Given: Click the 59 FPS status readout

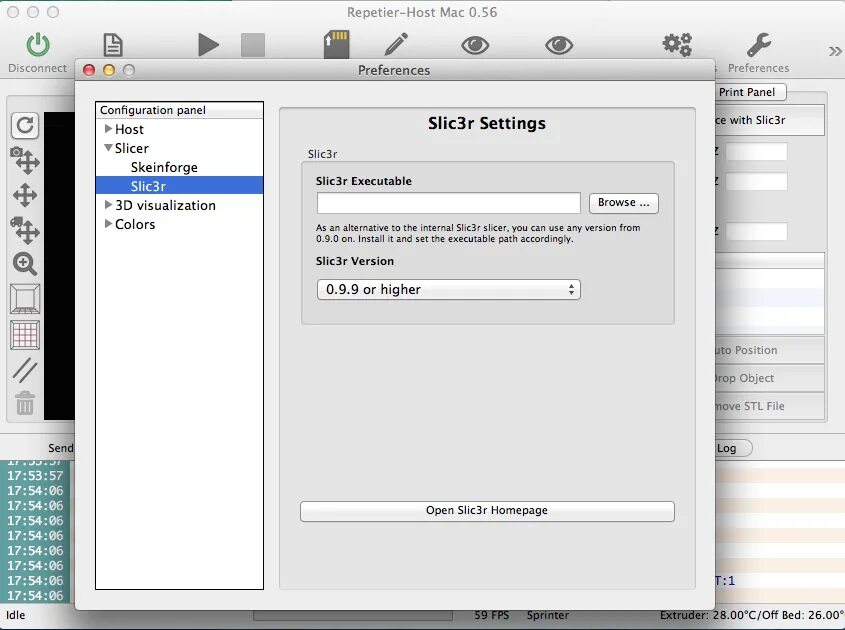Looking at the screenshot, I should coord(491,615).
